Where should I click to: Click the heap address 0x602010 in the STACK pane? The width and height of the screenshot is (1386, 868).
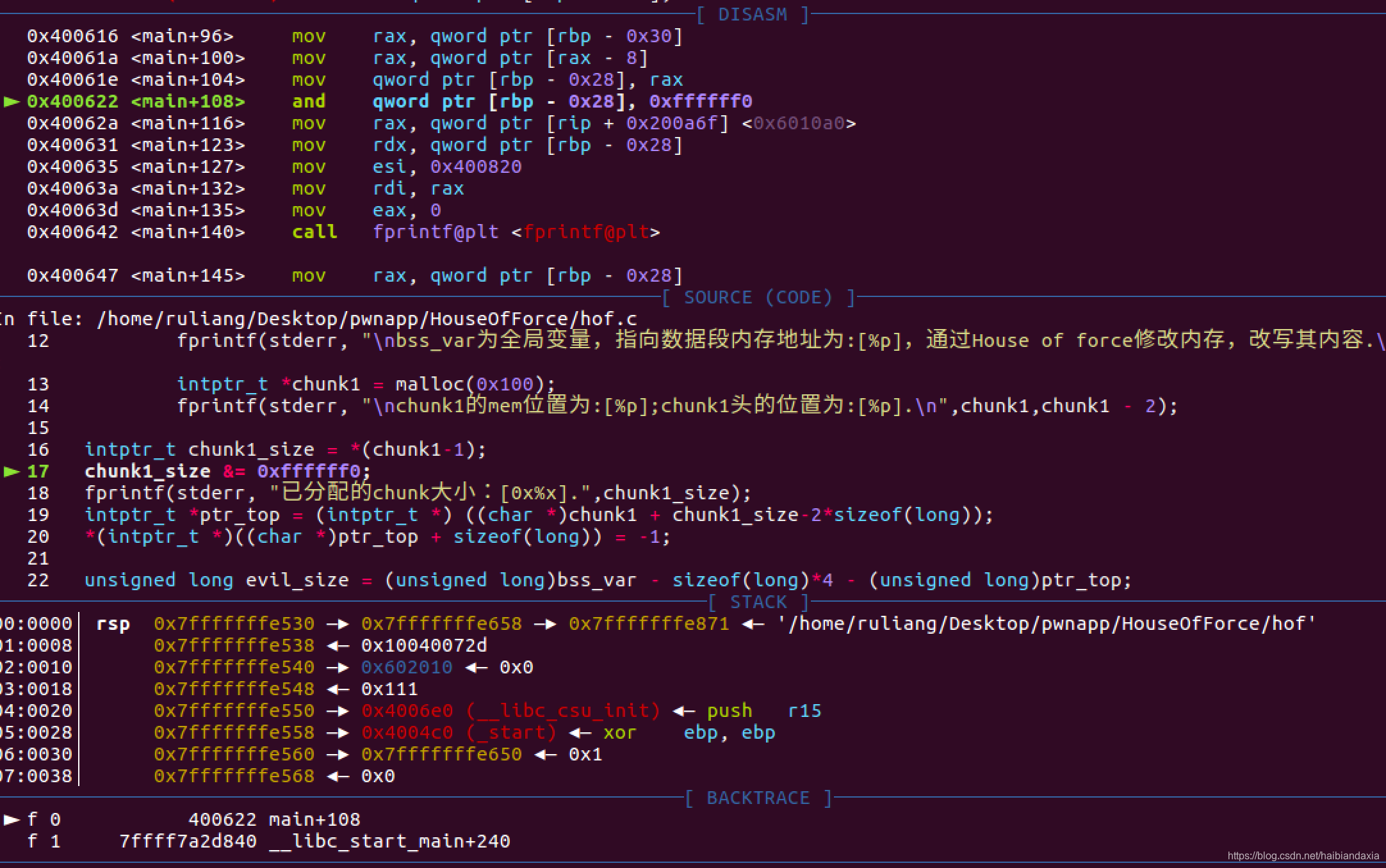point(407,668)
